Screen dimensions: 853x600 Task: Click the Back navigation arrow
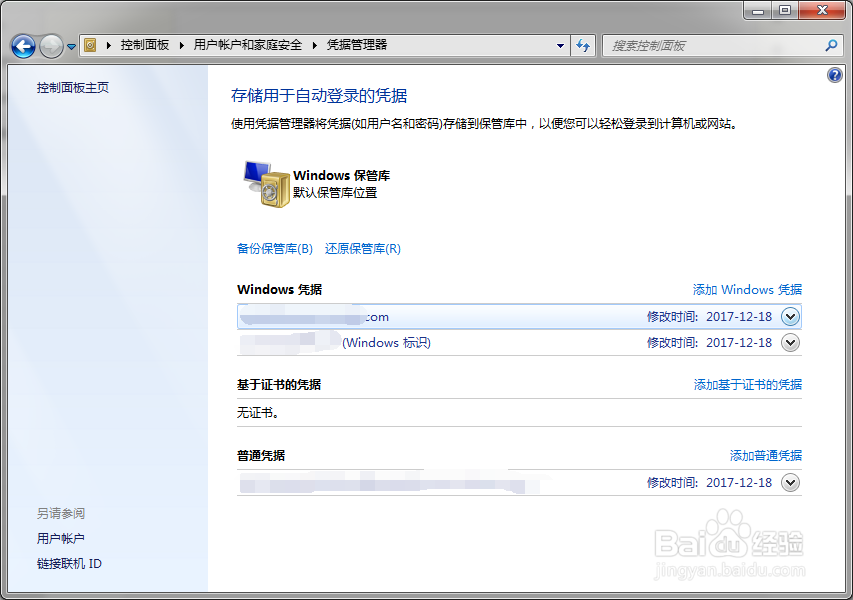(x=22, y=45)
